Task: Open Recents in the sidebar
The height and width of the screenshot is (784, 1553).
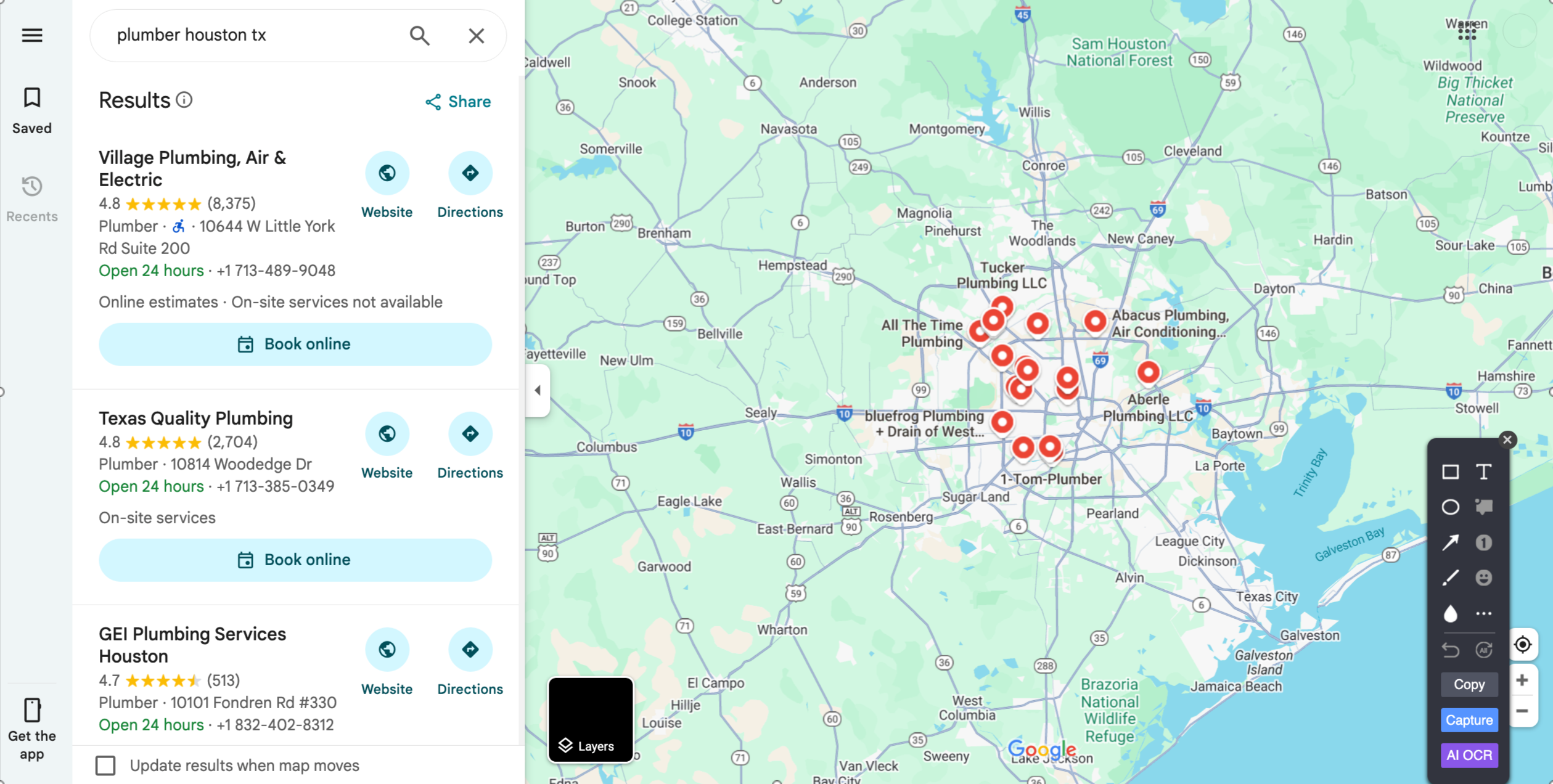Action: click(x=32, y=199)
